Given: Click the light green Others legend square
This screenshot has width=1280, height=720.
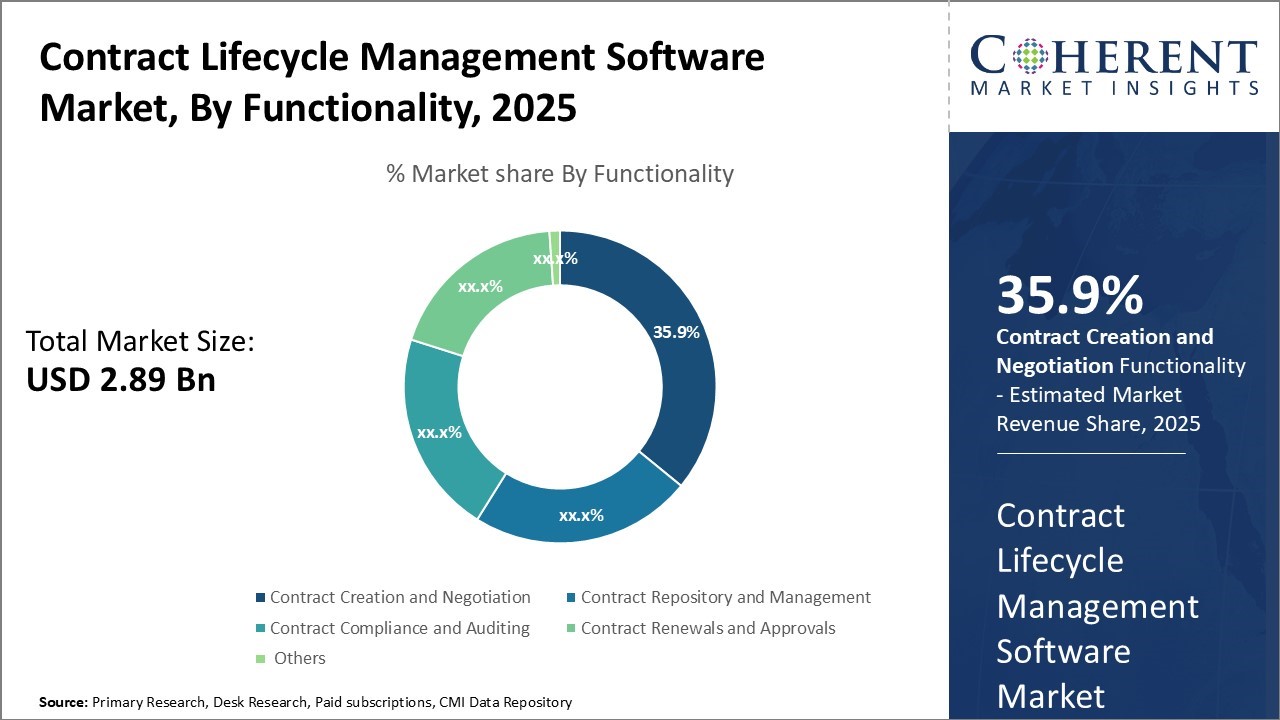Looking at the screenshot, I should pyautogui.click(x=261, y=659).
